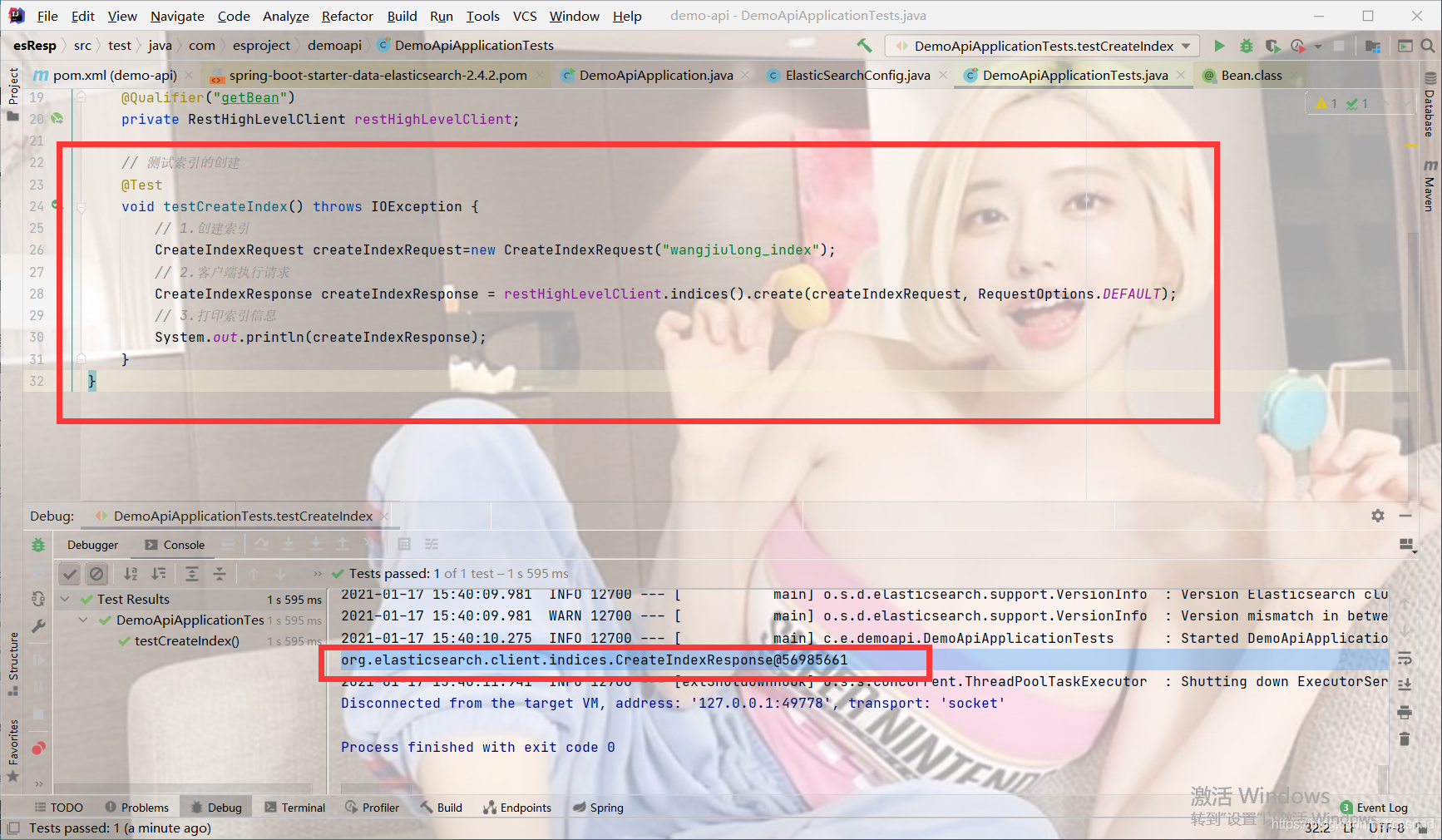Switch to the pom.xml (demo-api) tab
This screenshot has width=1442, height=840.
(115, 76)
